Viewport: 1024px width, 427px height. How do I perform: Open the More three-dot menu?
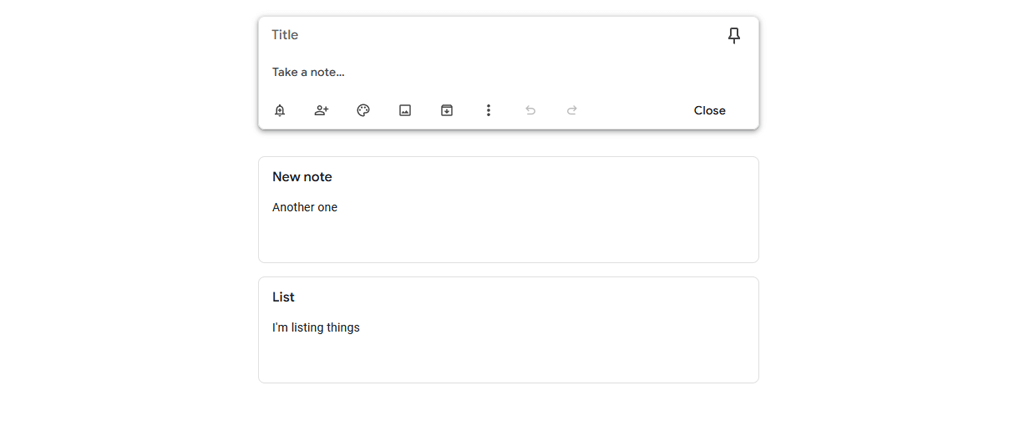click(x=488, y=110)
